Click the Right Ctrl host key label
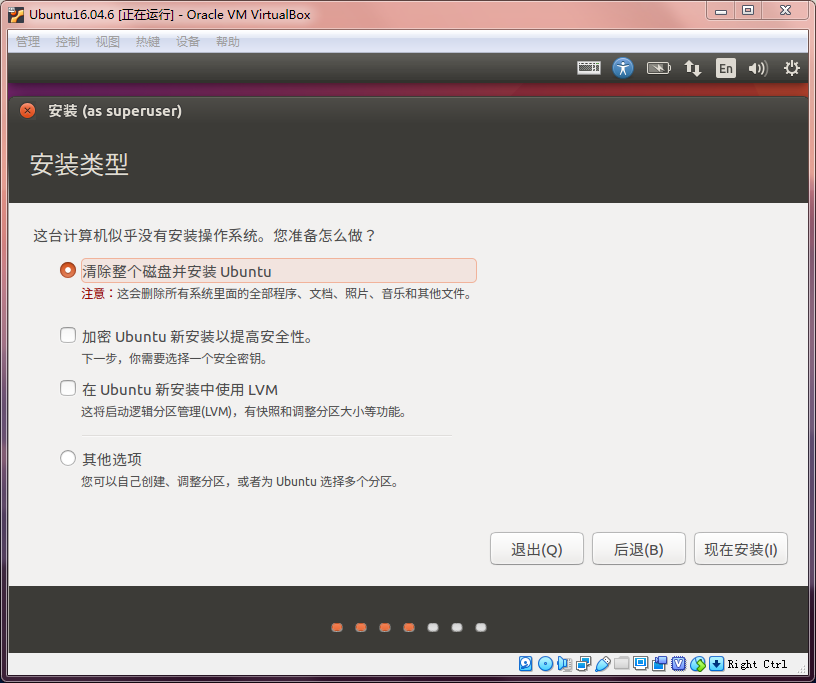This screenshot has width=816, height=683. 757,664
